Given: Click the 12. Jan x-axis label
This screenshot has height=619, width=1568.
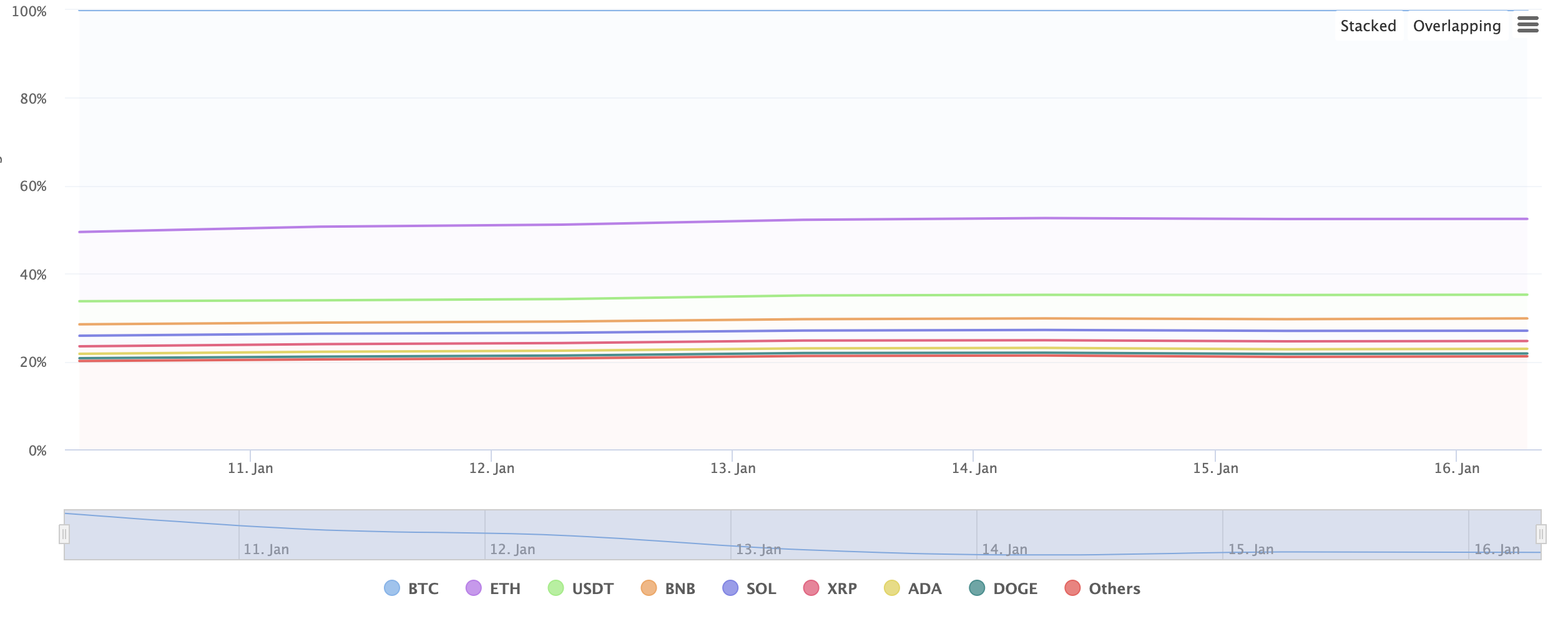Looking at the screenshot, I should click(x=492, y=468).
